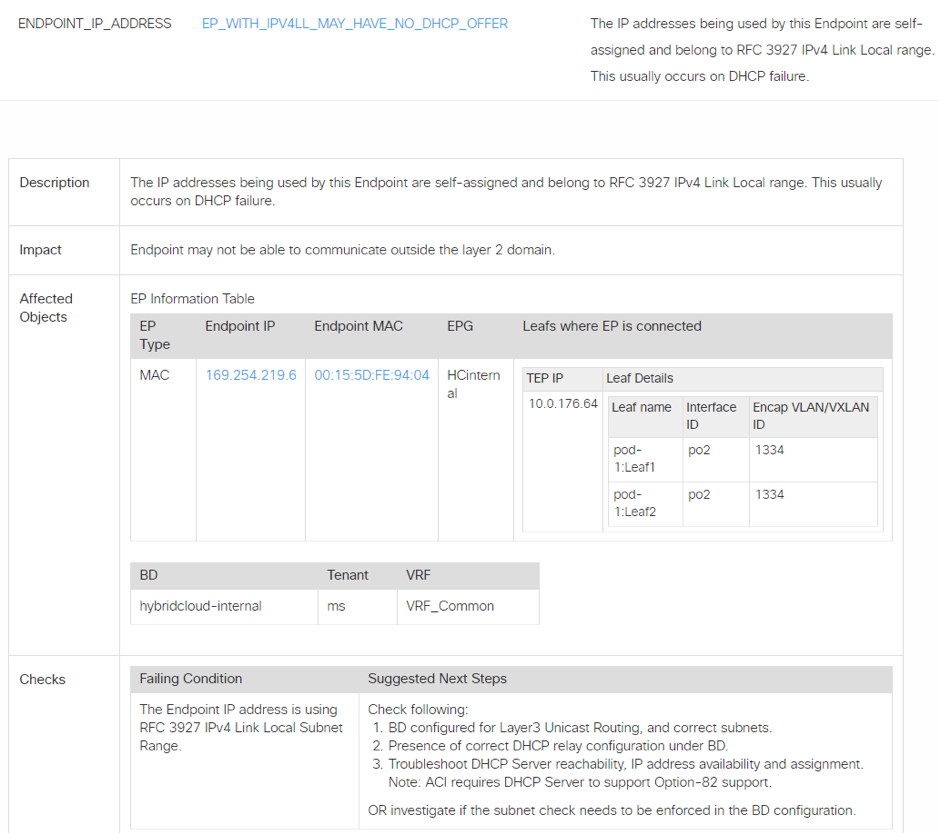The width and height of the screenshot is (939, 833).
Task: Open the endpoint MAC 00:15:5D:FE:94:04 link
Action: coord(371,375)
